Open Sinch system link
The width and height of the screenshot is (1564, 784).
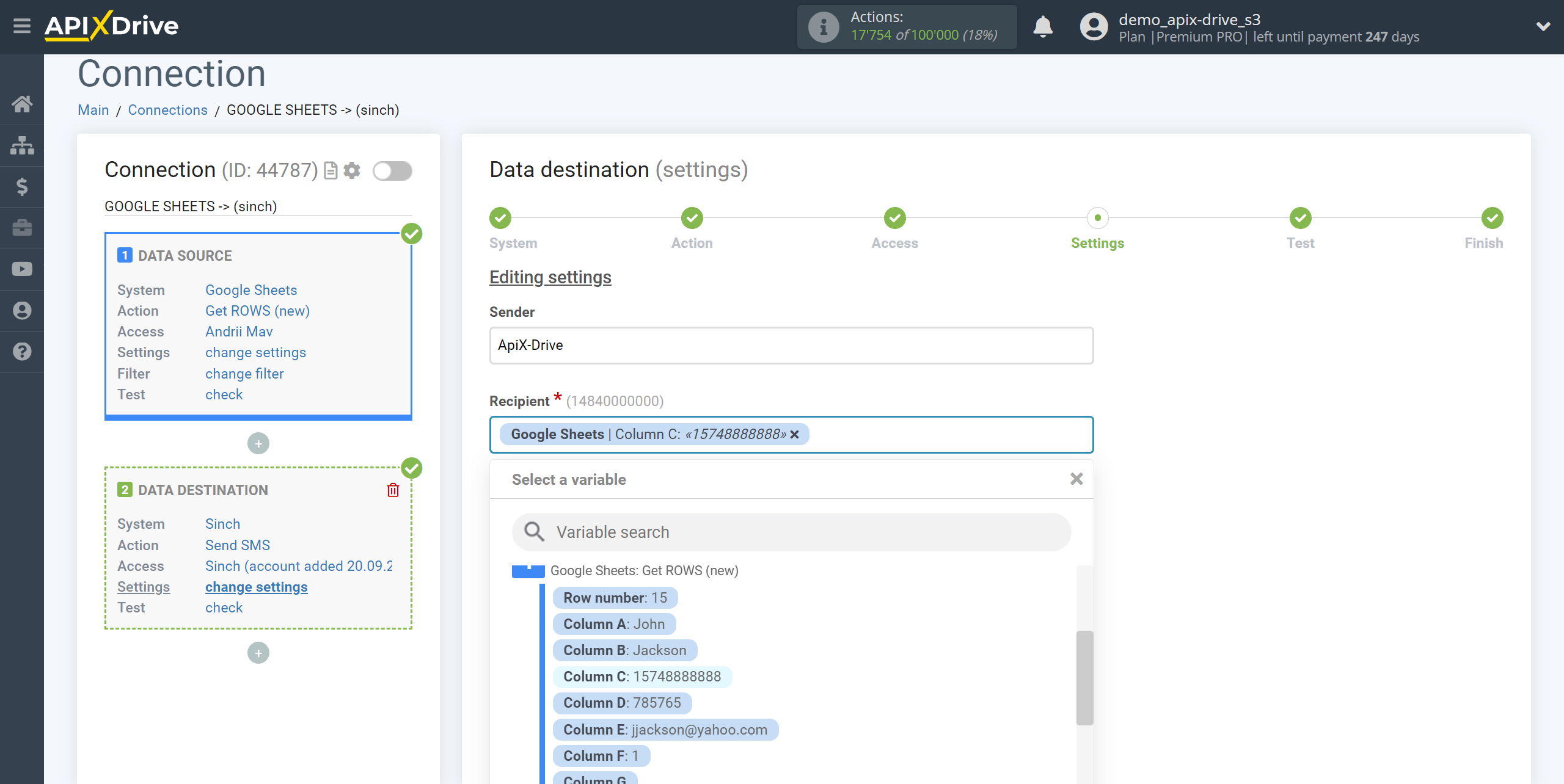click(x=222, y=524)
